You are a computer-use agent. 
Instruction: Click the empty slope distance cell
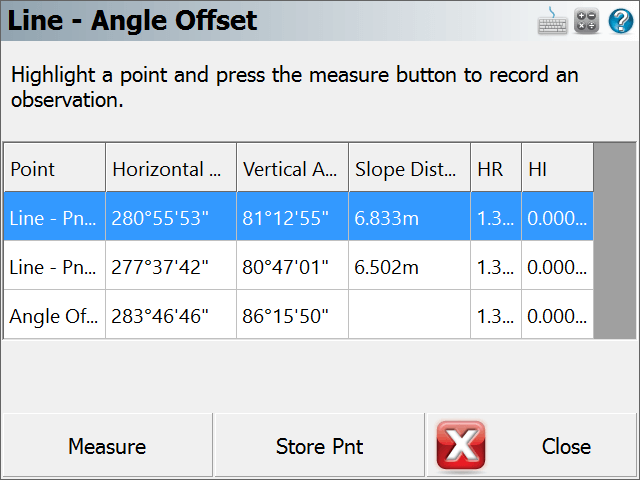409,315
